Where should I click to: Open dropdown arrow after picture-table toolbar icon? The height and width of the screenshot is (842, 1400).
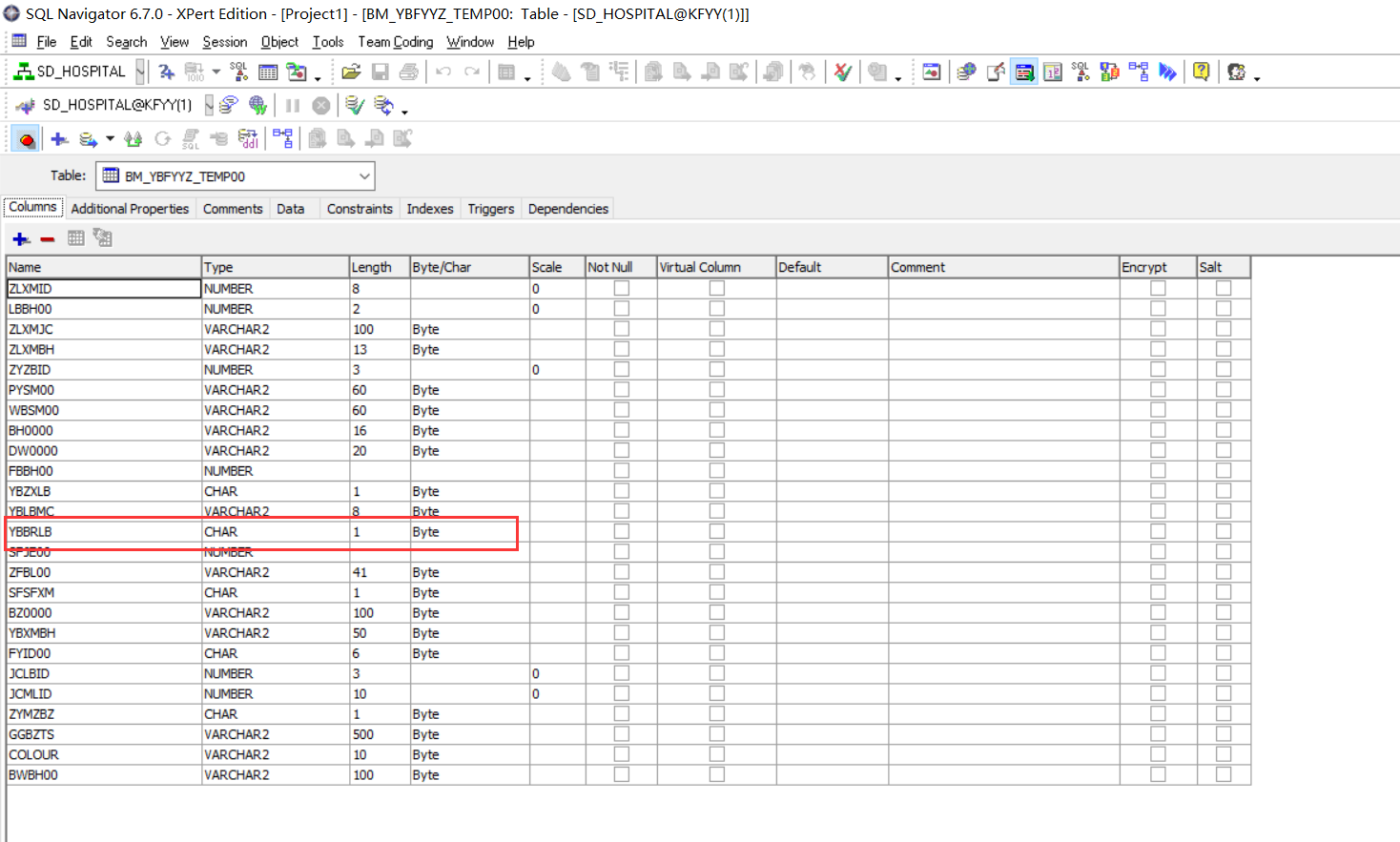(x=318, y=78)
